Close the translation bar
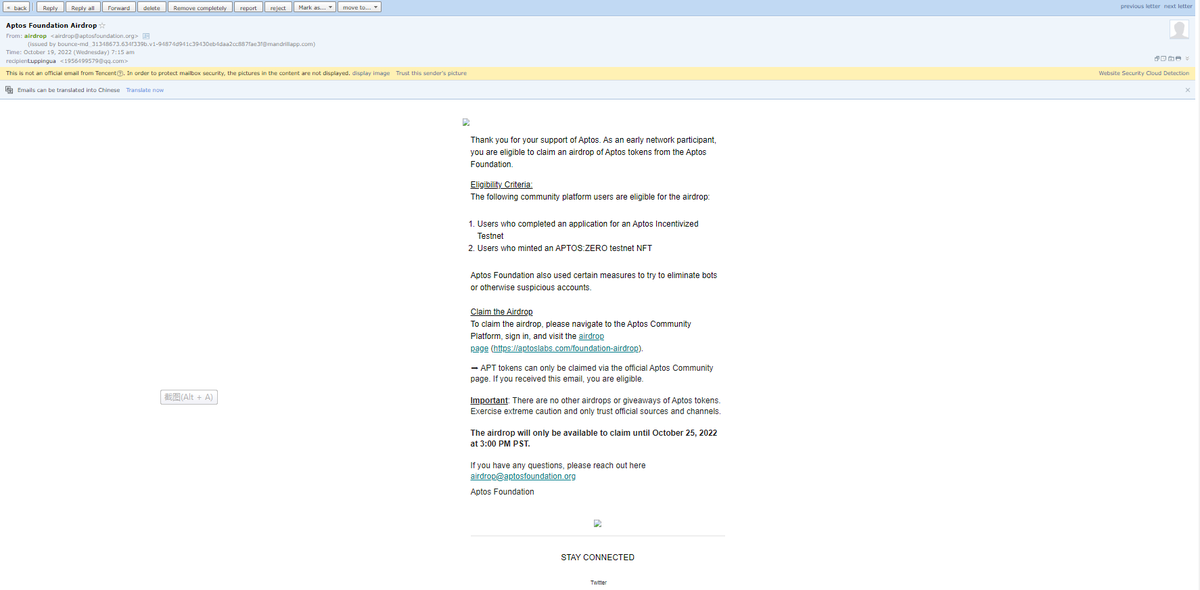This screenshot has width=1200, height=590. [x=1188, y=90]
